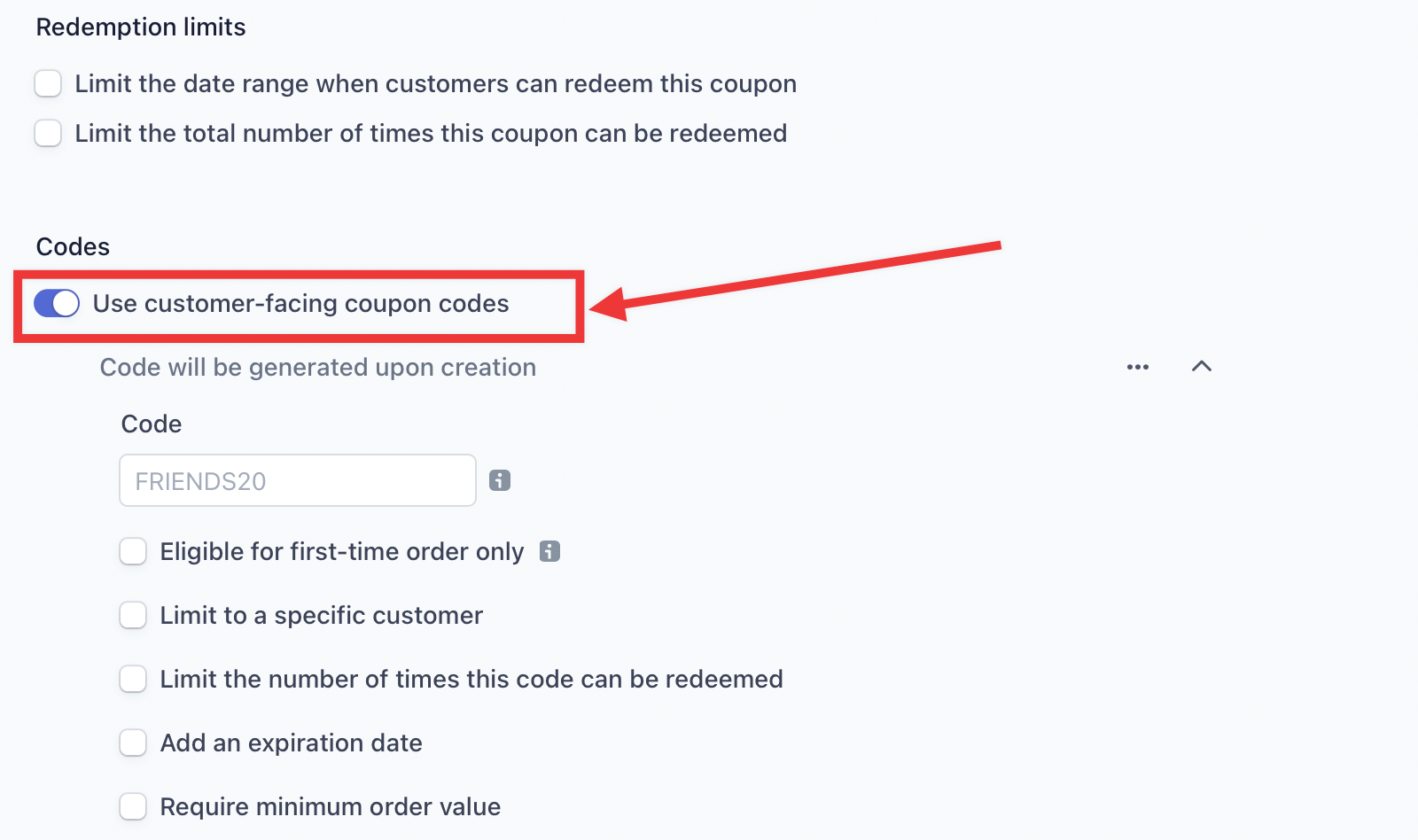Enable Require minimum order value checkbox
This screenshot has width=1418, height=840.
point(133,806)
